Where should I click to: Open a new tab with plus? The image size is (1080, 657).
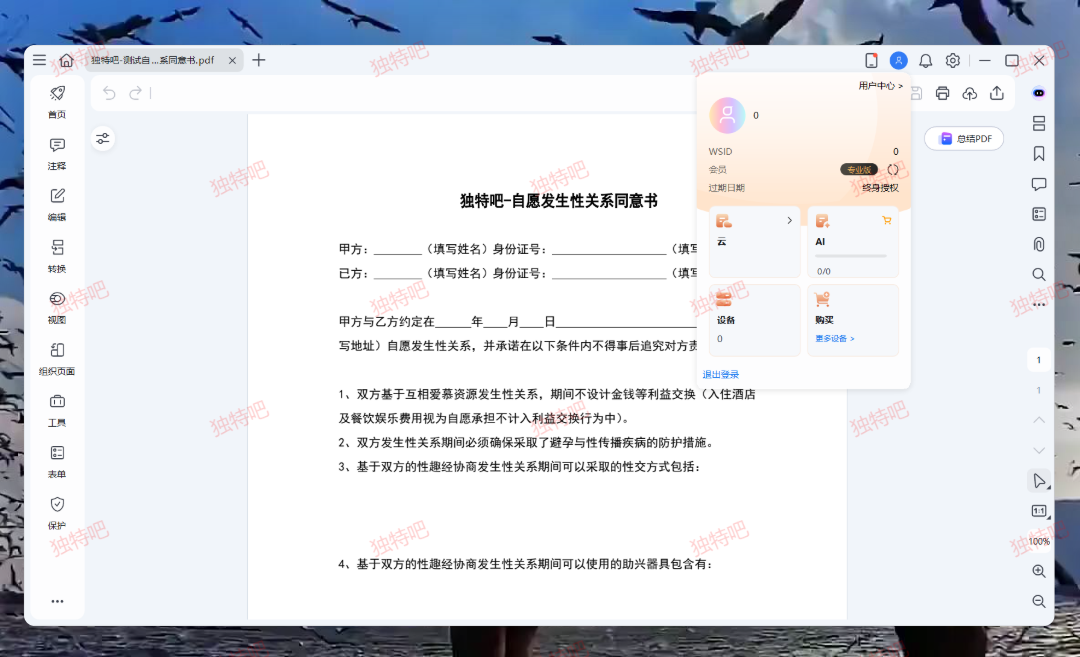click(258, 60)
